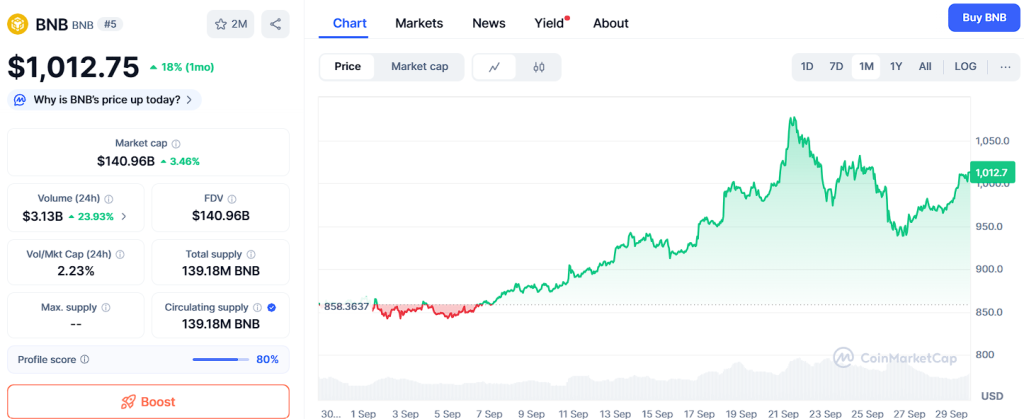Click the Total supply info icon
1024x419 pixels.
pyautogui.click(x=251, y=254)
